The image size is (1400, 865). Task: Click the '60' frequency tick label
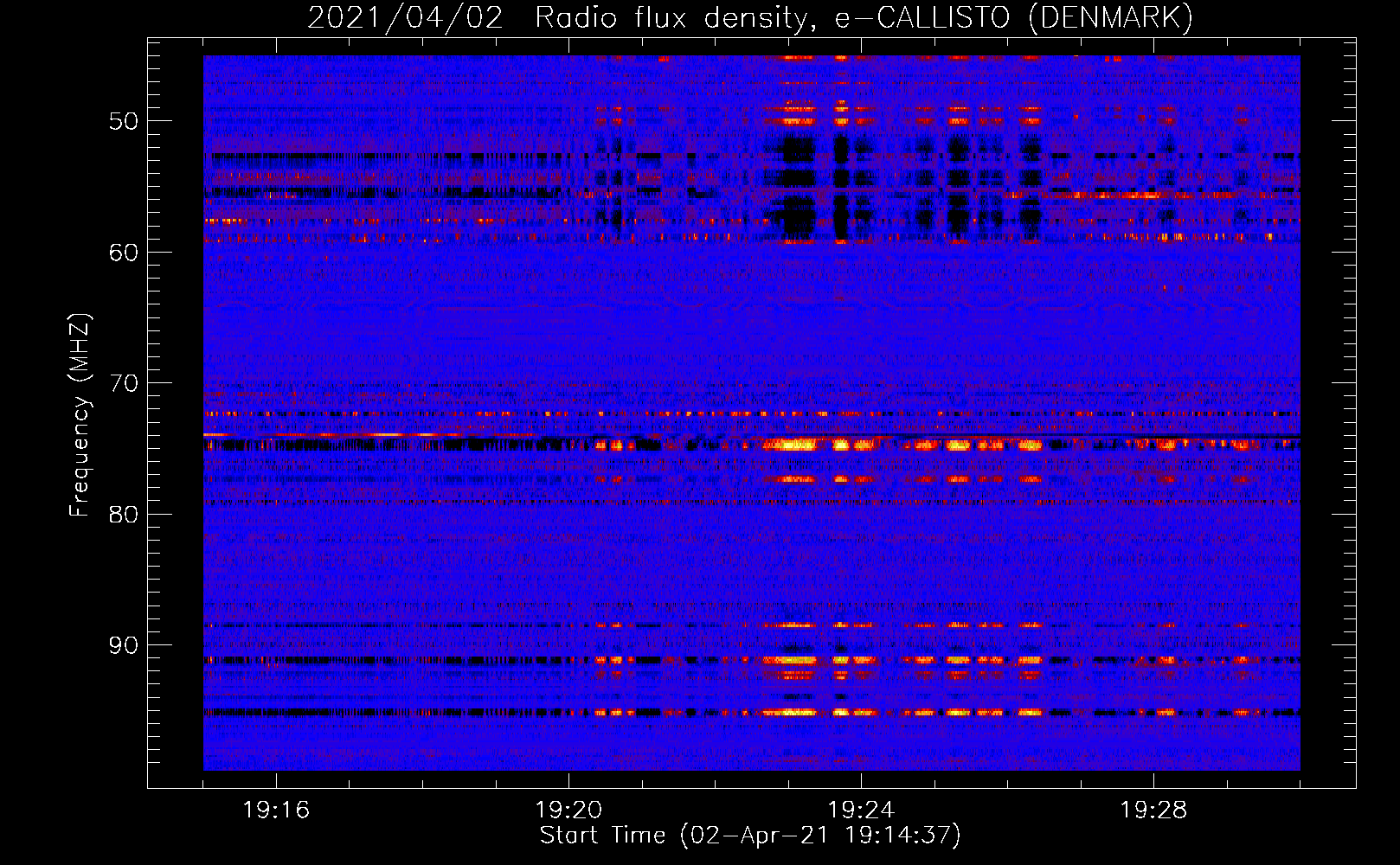124,253
